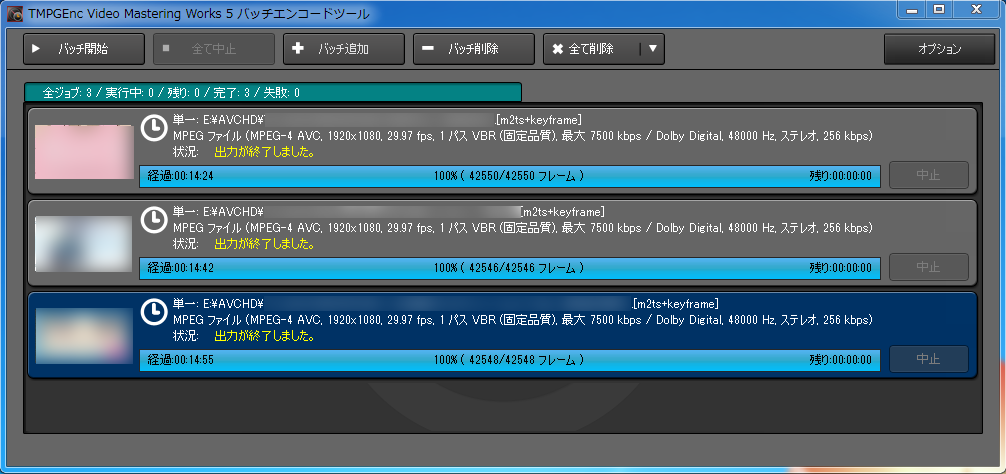Click 中止 button on the 00:14:24 job

coord(928,175)
